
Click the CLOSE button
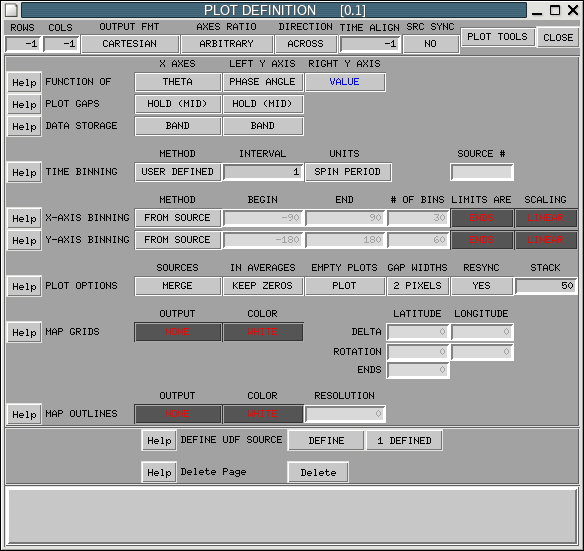(x=558, y=37)
